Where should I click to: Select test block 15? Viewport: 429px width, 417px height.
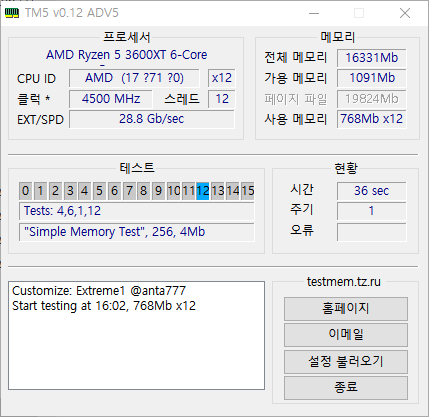tap(247, 191)
